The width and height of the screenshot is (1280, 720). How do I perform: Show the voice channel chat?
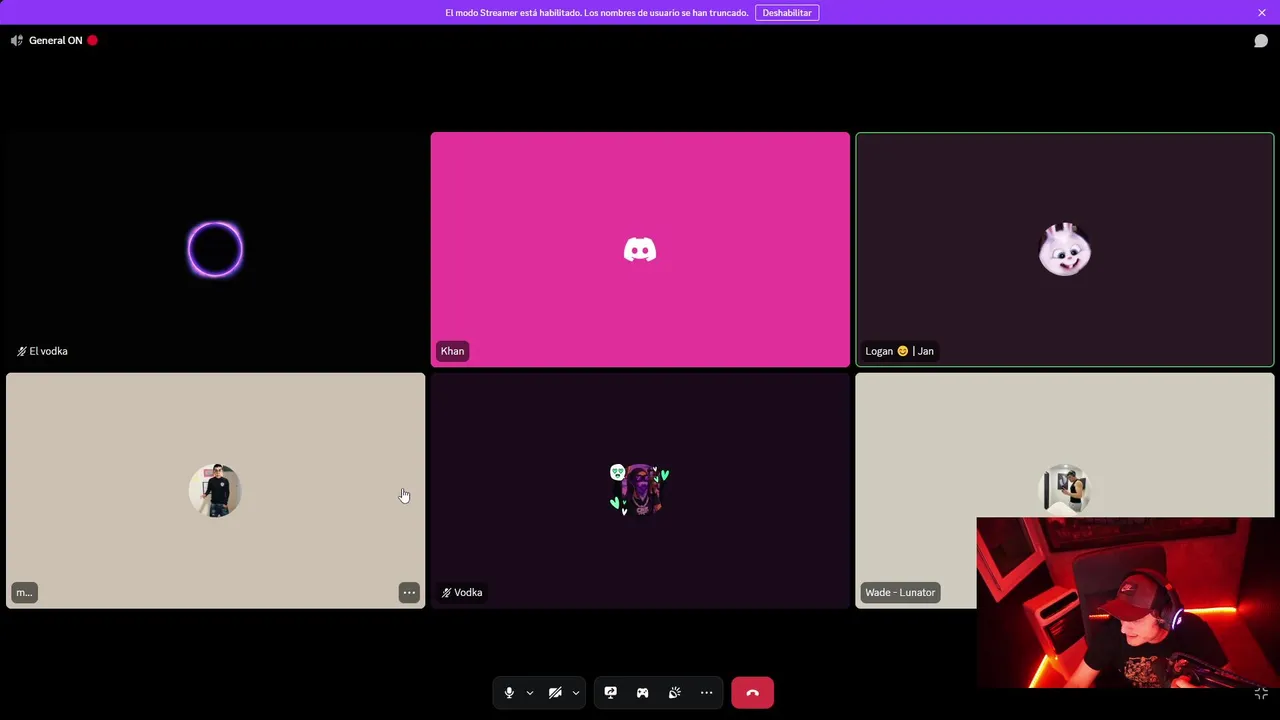[x=1261, y=41]
